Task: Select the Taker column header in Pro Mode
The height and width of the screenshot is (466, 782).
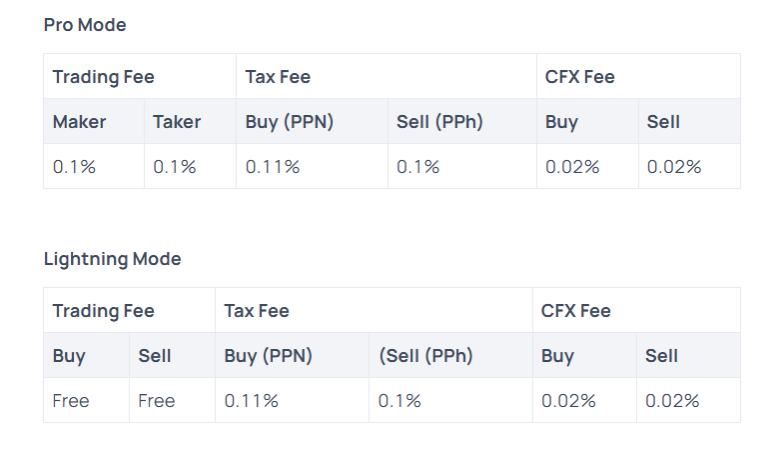Action: pos(177,122)
